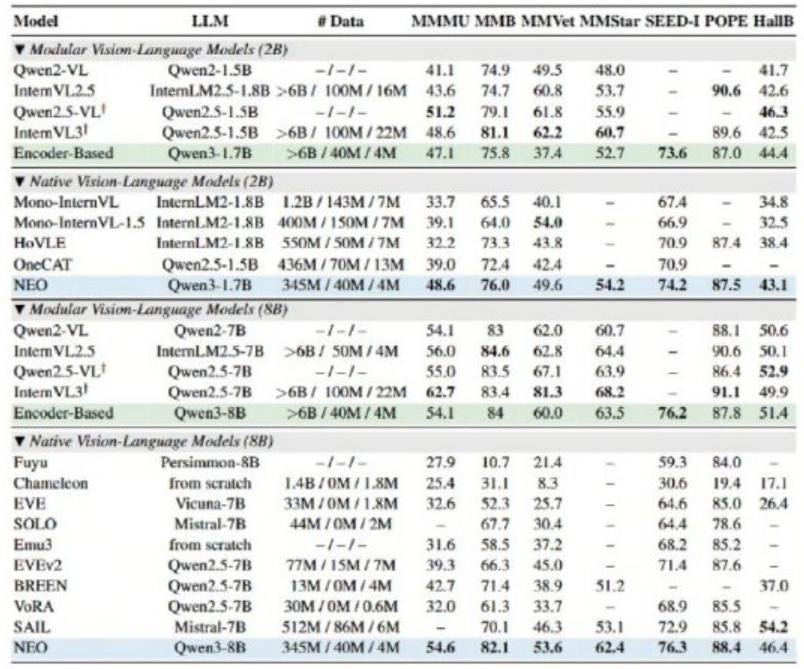The height and width of the screenshot is (669, 804).
Task: Click the "SOLO" model name
Action: point(35,524)
